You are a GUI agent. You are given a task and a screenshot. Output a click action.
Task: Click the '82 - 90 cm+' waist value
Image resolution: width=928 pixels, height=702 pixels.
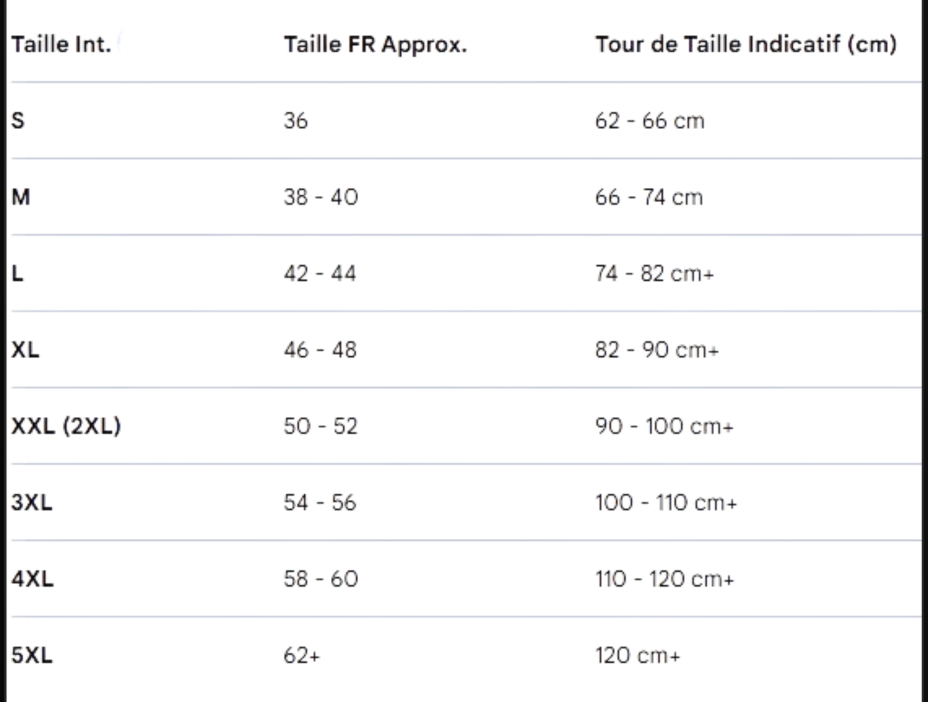(656, 350)
